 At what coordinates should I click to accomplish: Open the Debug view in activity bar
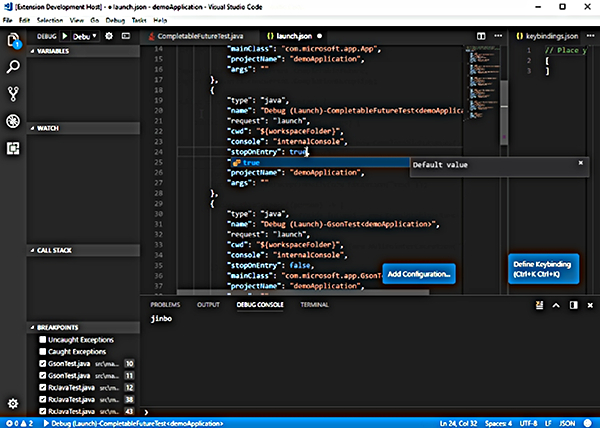coord(13,121)
